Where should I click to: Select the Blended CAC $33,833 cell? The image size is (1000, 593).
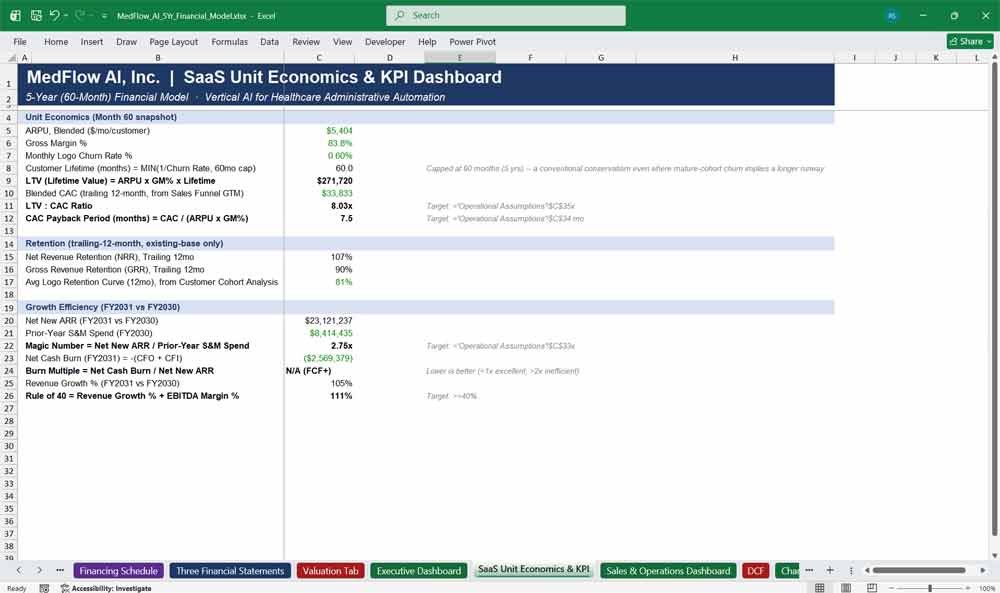coord(319,193)
